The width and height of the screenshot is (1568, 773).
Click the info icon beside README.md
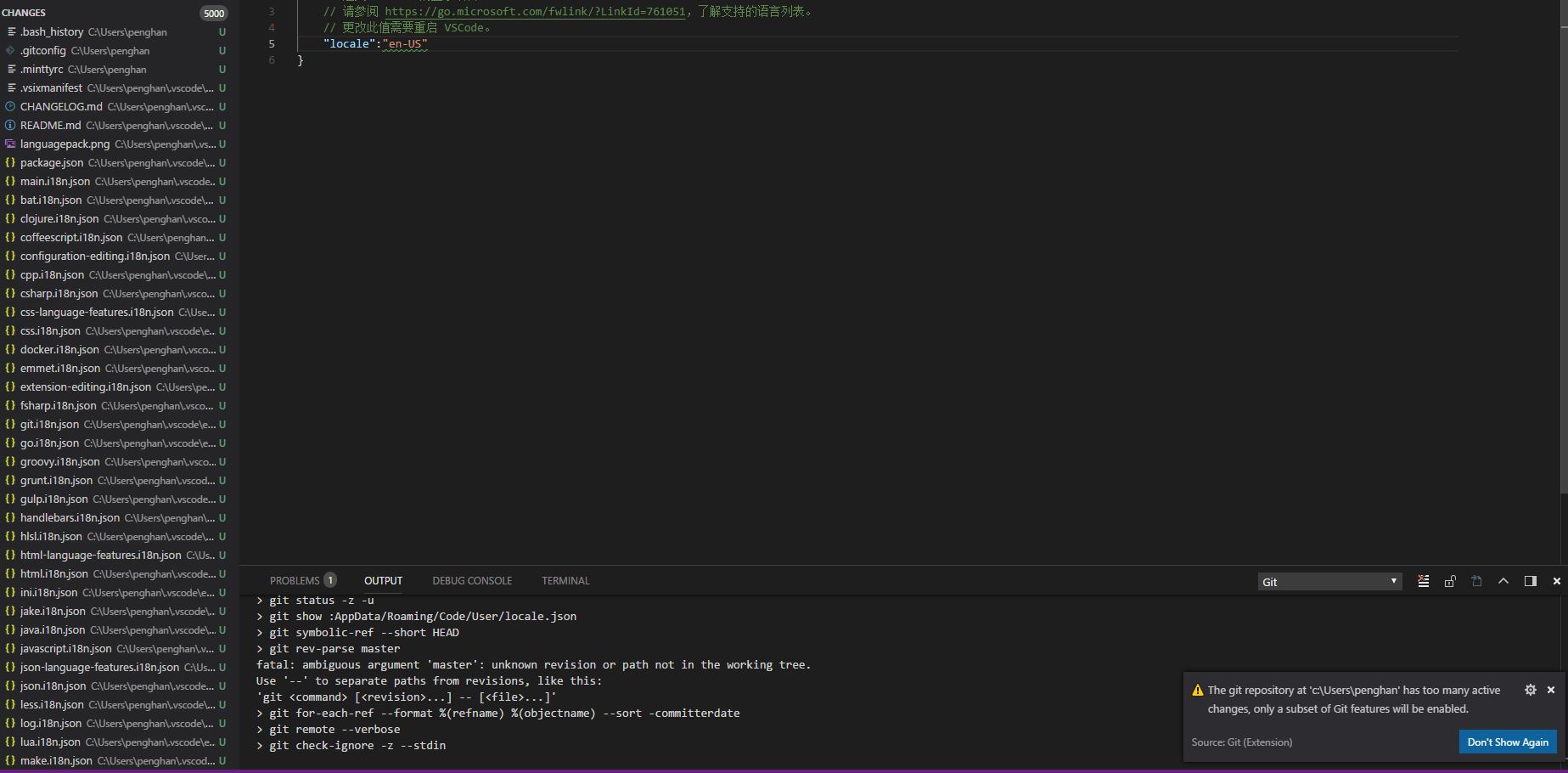[8, 125]
